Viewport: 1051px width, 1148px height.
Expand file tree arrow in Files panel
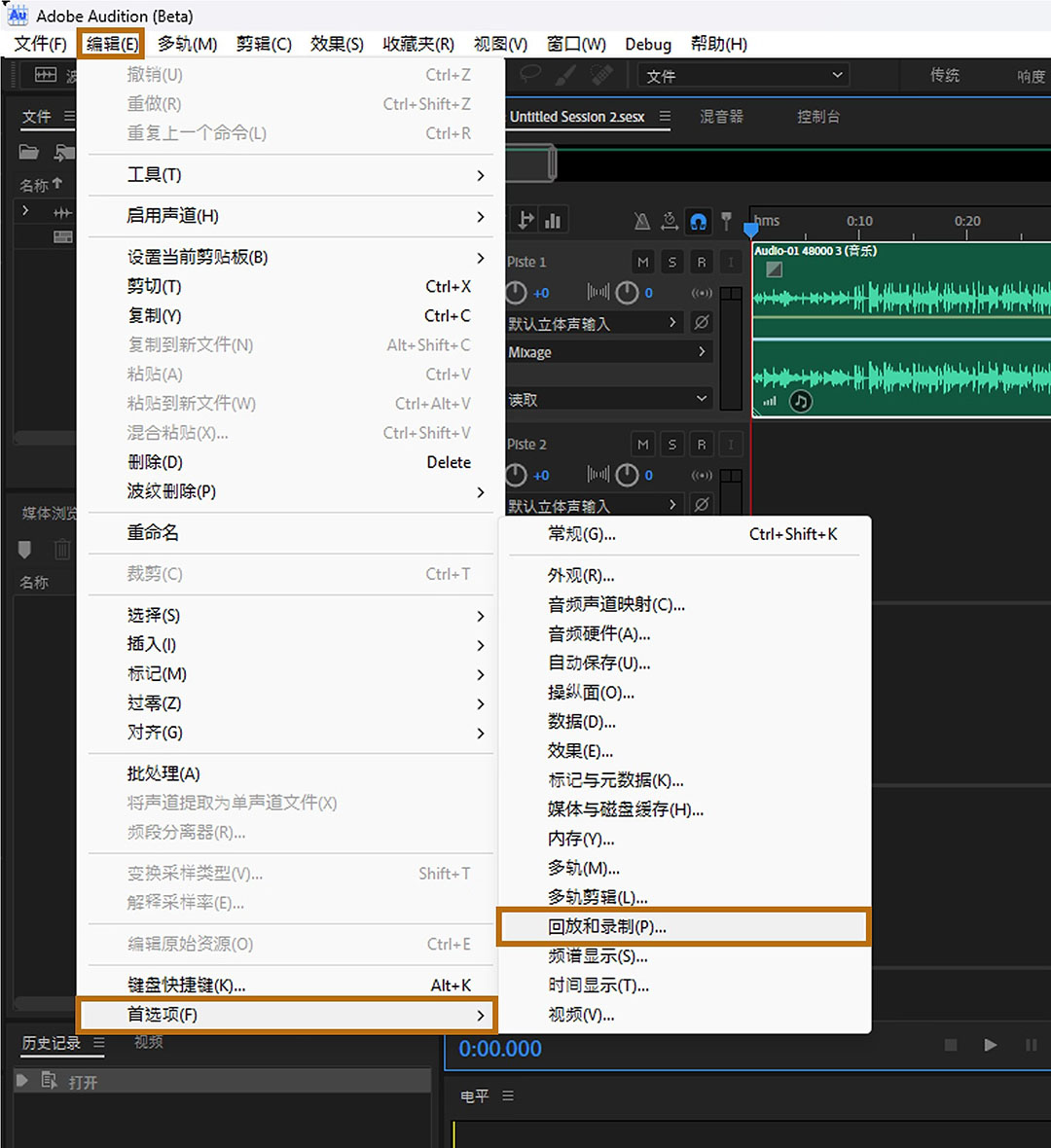pos(25,211)
